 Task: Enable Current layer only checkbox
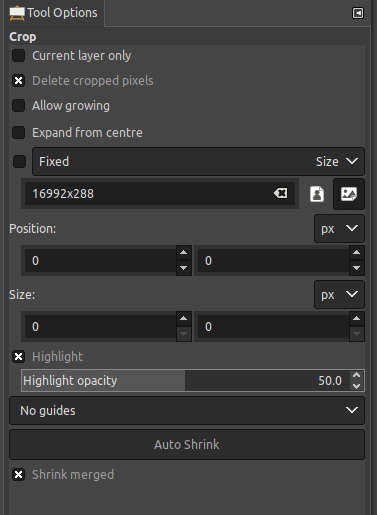pos(19,56)
